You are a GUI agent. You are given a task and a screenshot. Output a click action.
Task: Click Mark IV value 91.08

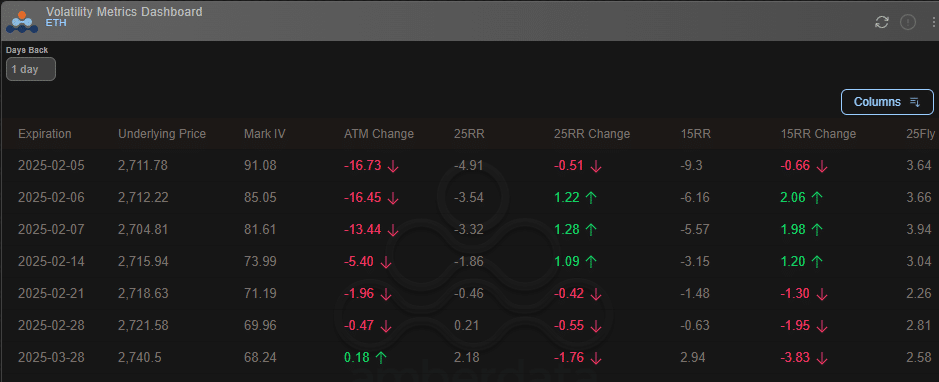[261, 166]
